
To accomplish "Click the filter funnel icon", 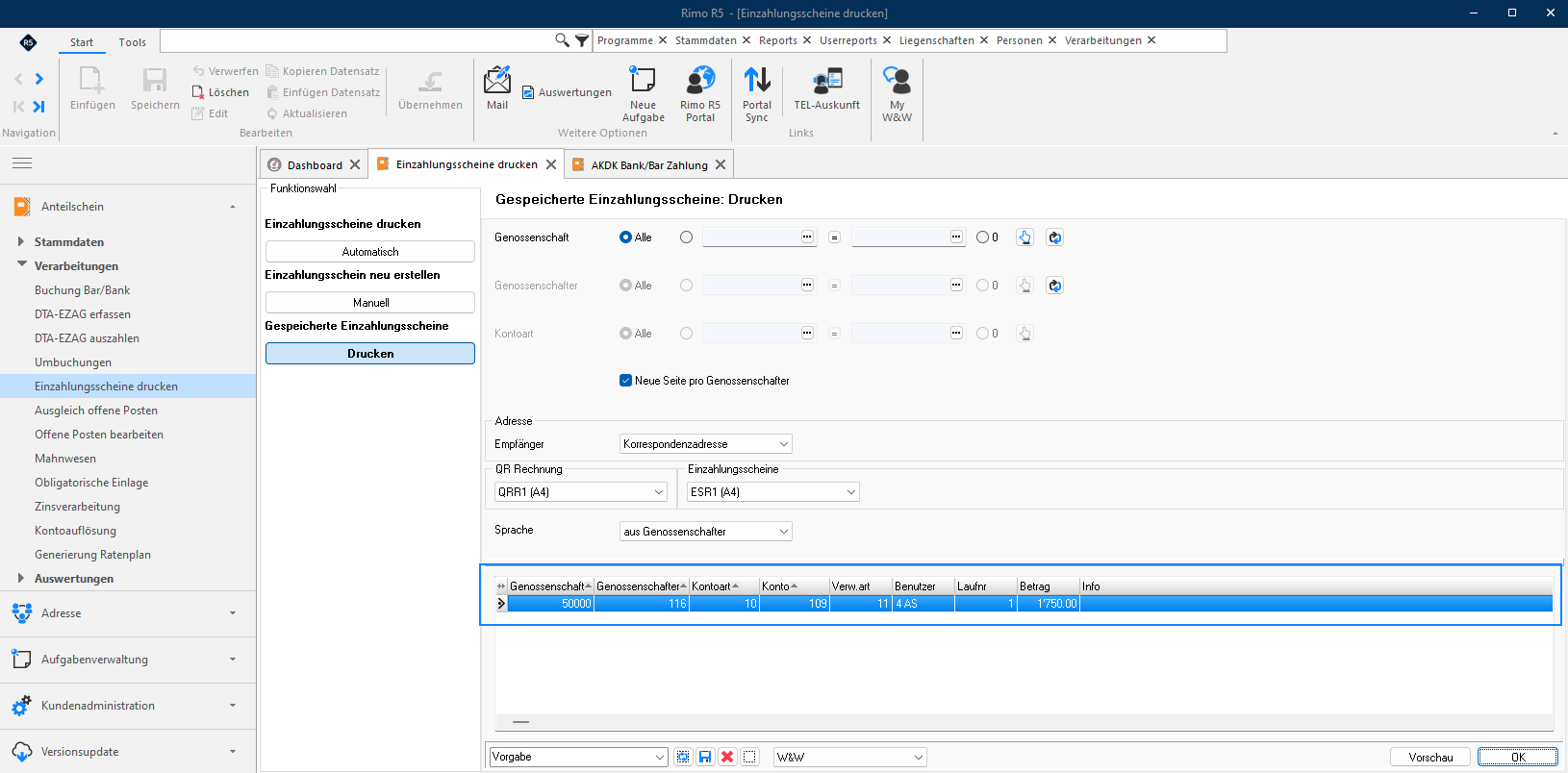I will point(582,40).
